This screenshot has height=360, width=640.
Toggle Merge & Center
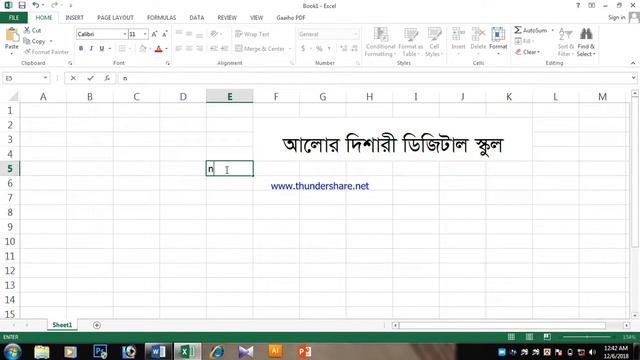[260, 49]
